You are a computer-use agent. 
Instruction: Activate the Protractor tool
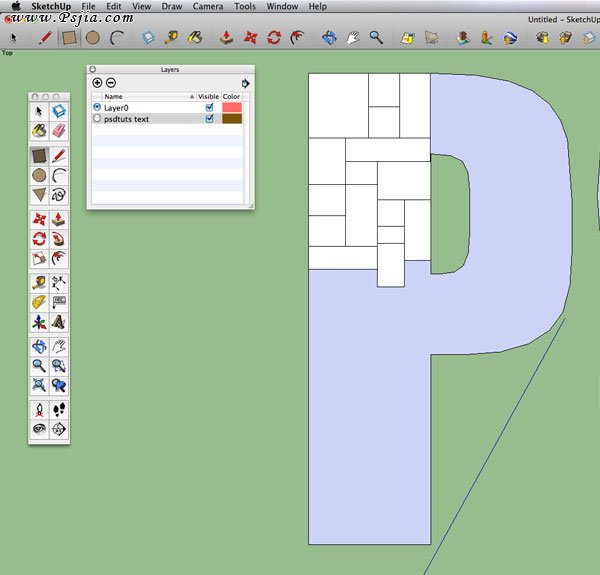pyautogui.click(x=39, y=302)
